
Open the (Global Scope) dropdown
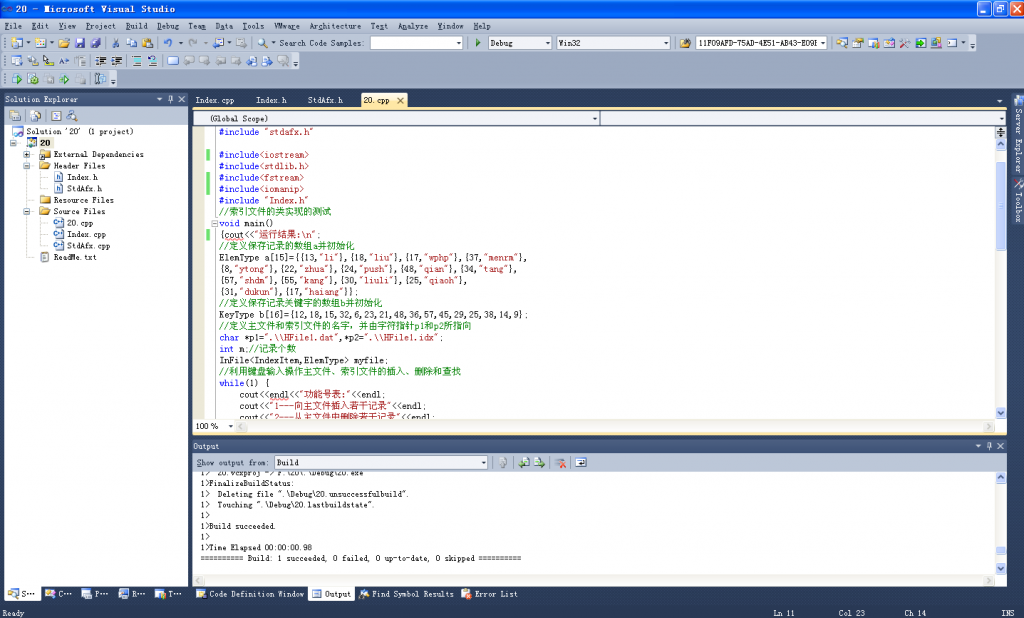[x=595, y=118]
